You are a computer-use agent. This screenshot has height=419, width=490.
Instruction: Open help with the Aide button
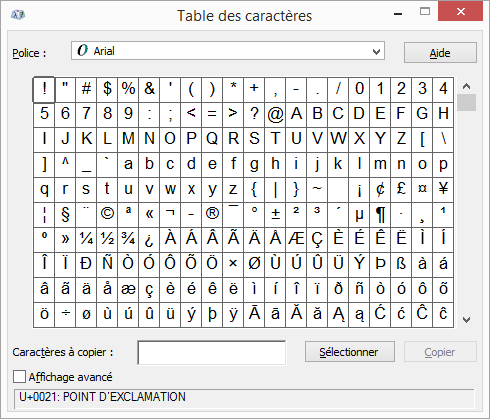pyautogui.click(x=440, y=53)
